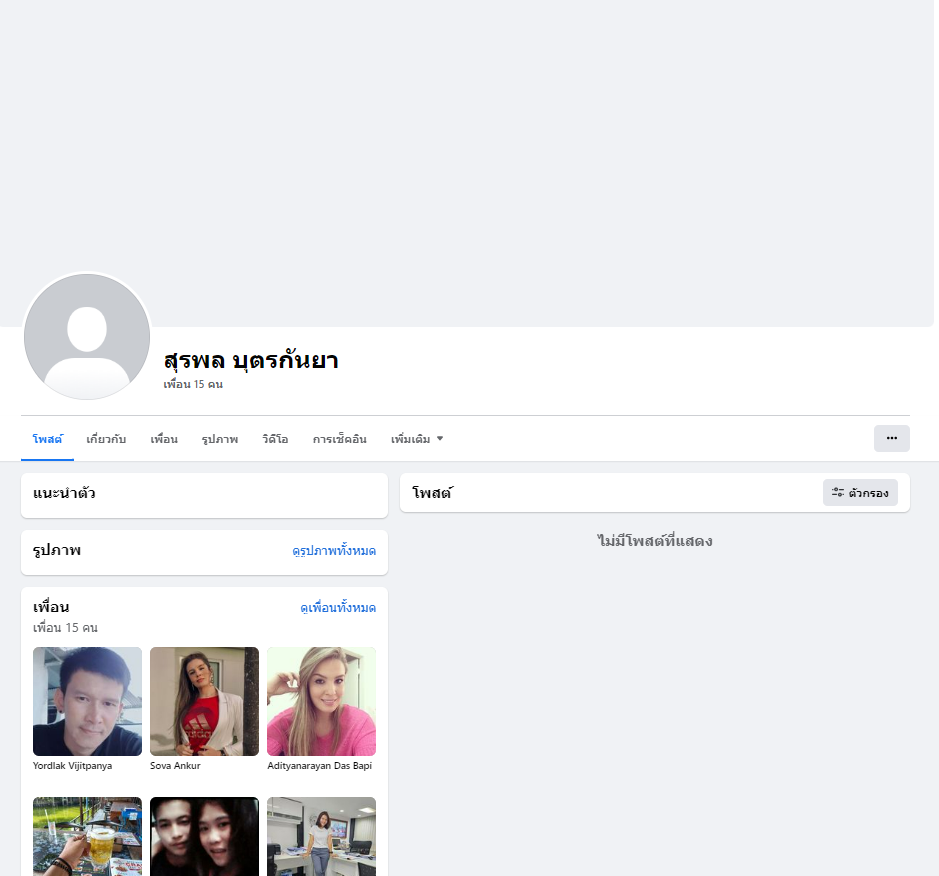Expand the เพิ่มเติม dropdown menu
939x876 pixels.
coord(417,439)
